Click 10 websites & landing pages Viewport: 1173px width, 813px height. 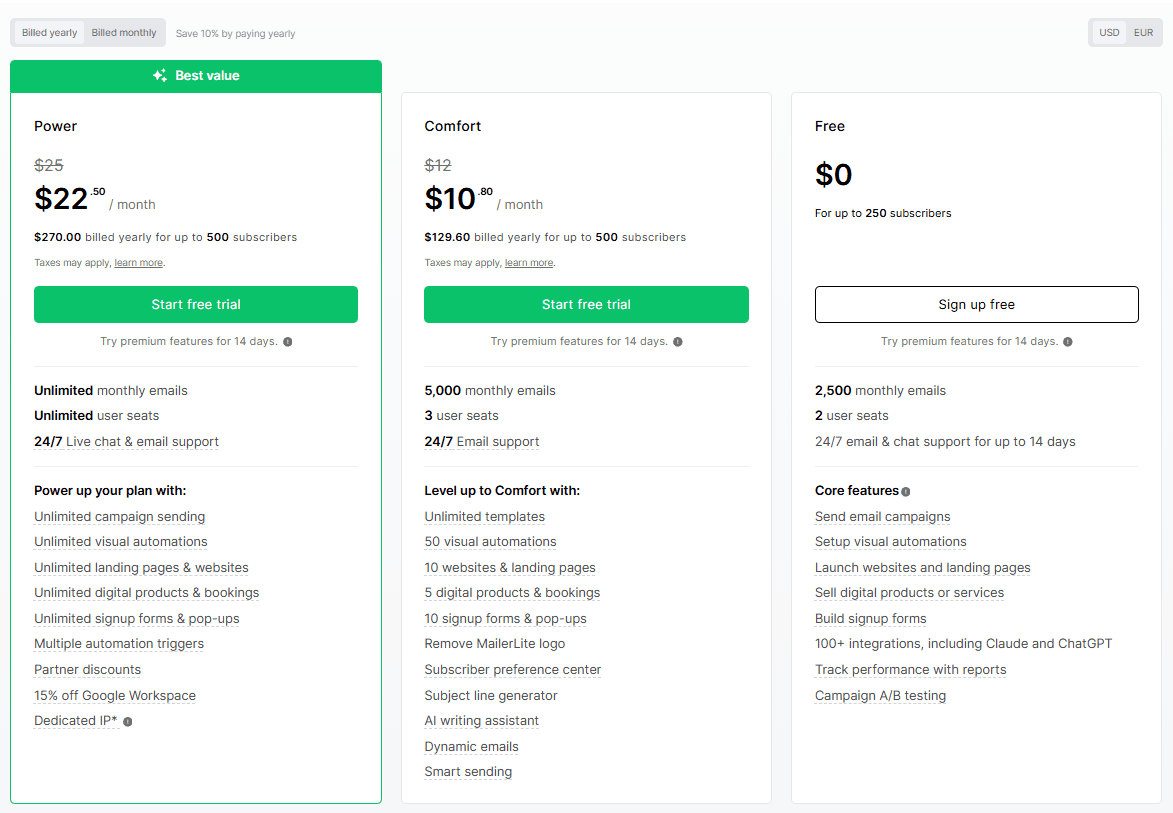point(510,568)
